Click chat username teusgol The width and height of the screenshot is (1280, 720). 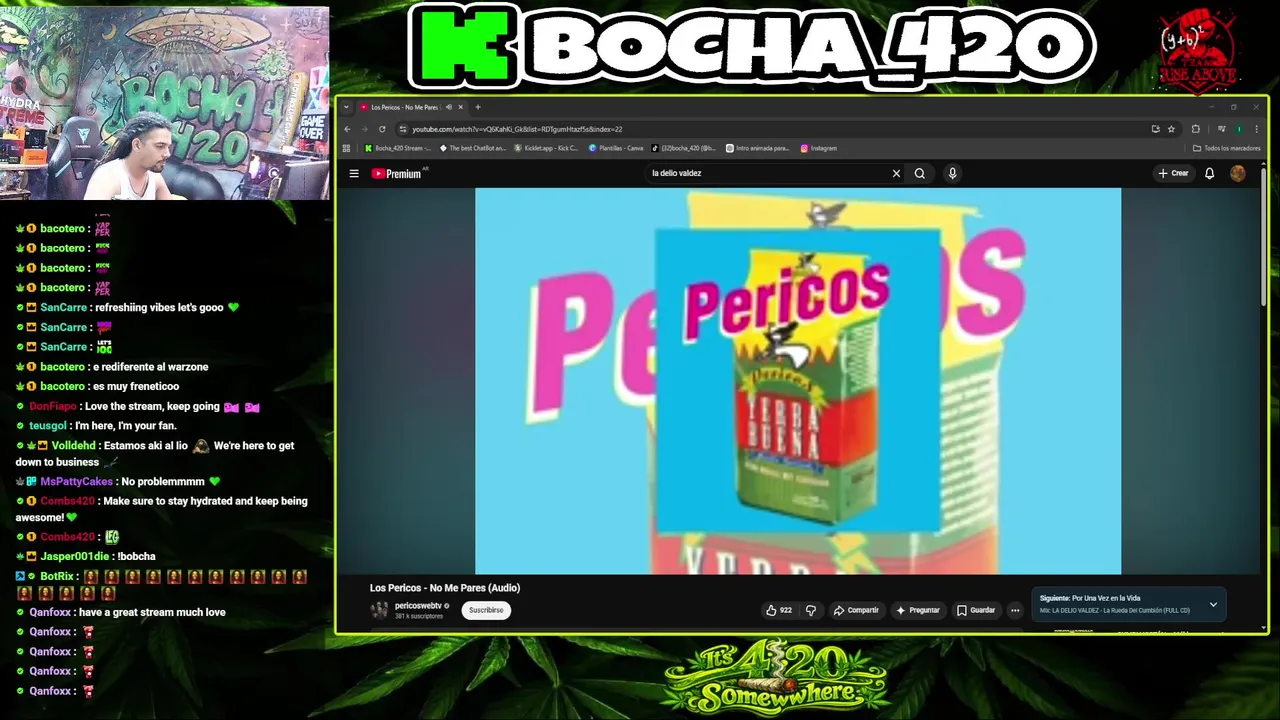(x=48, y=426)
